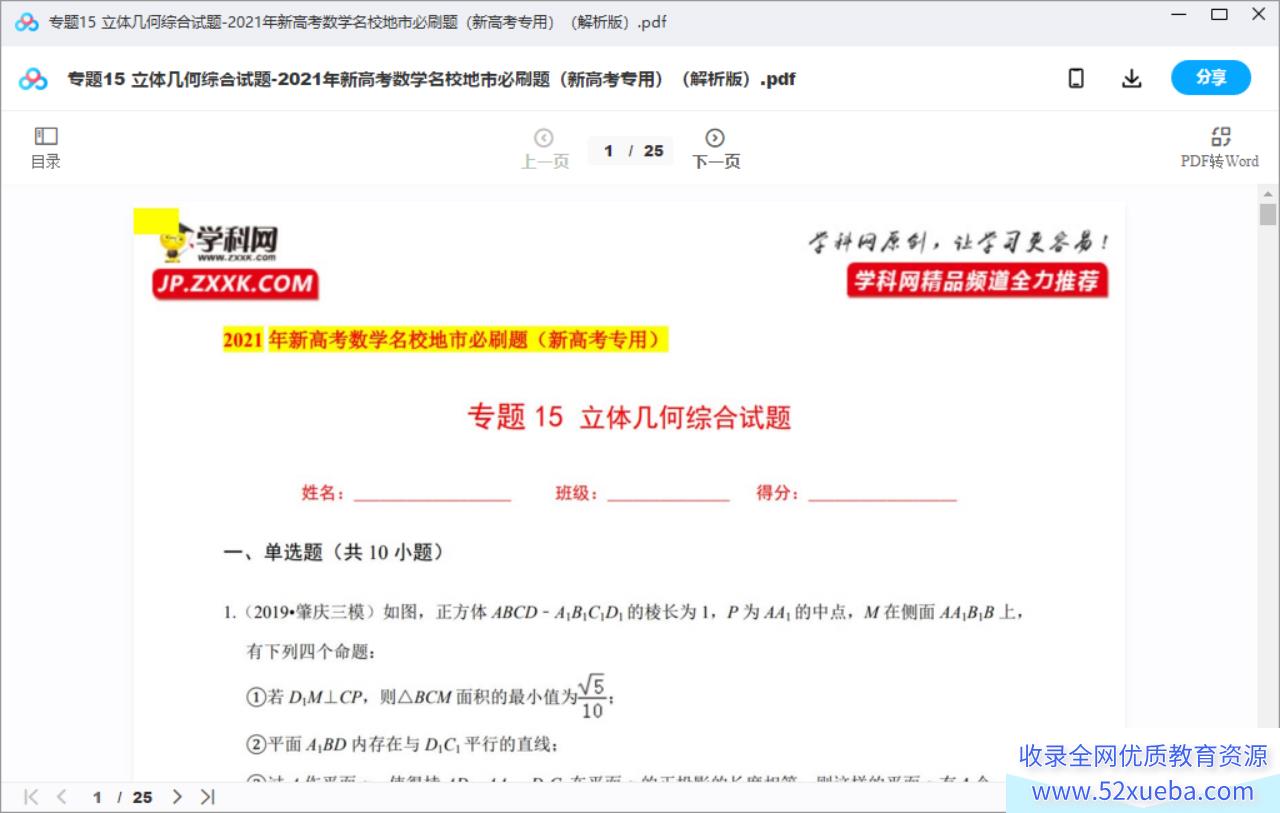Screen dimensions: 1280x813
Task: Click the JP.ZXXK.COM banner in document
Action: [234, 284]
